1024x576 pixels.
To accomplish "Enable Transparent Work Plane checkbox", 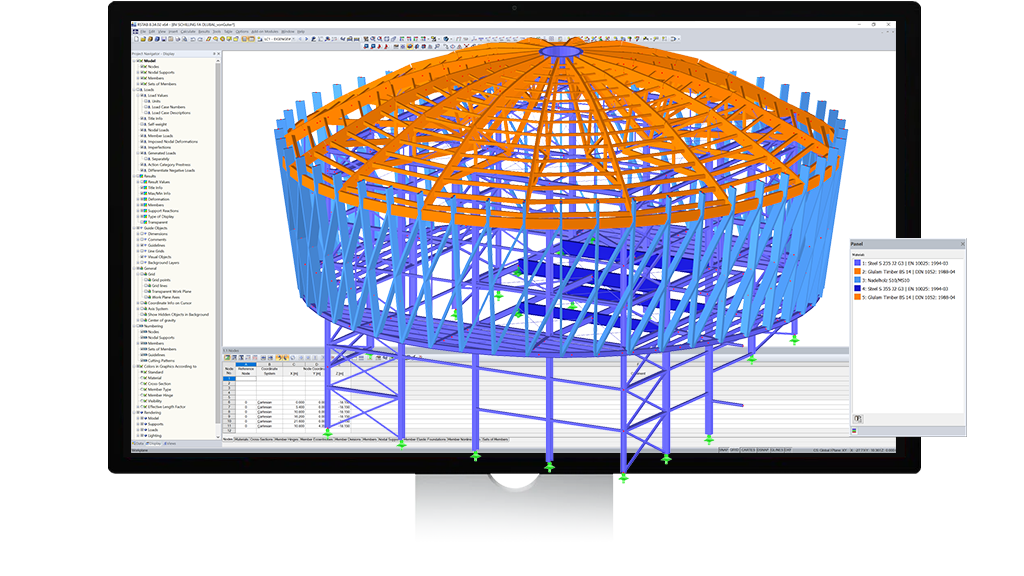I will 145,291.
